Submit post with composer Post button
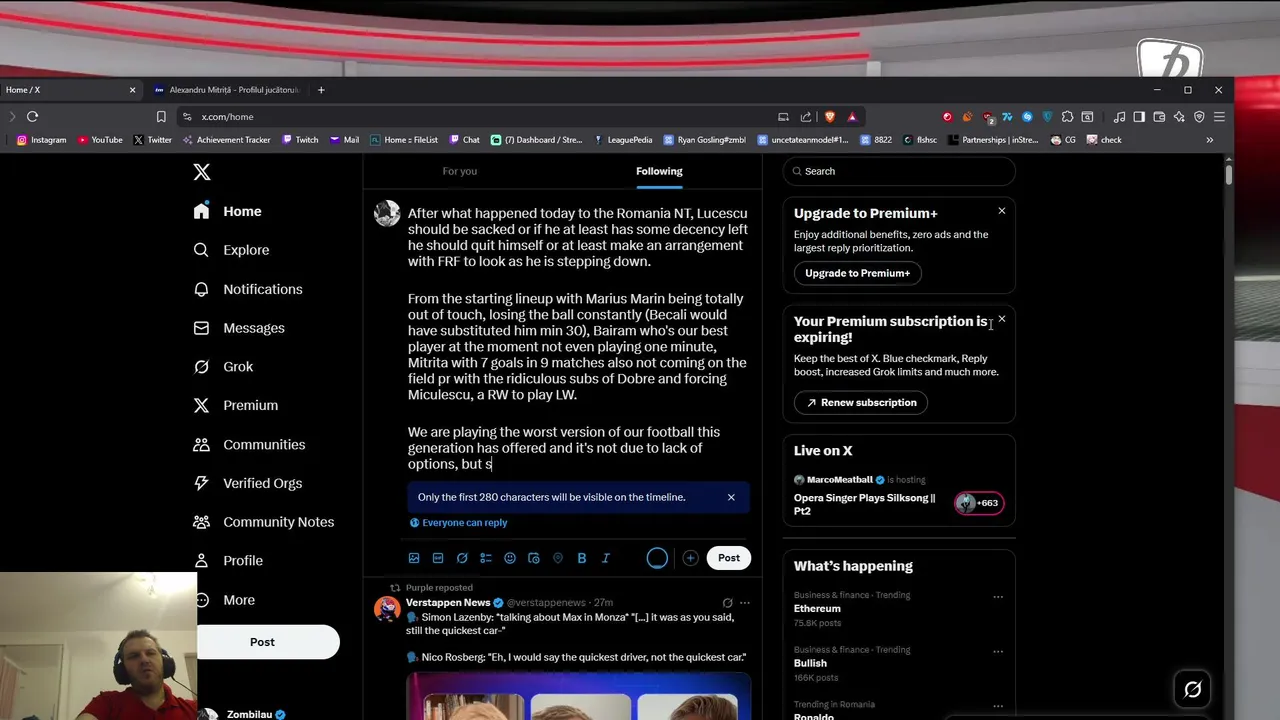This screenshot has height=720, width=1280. pyautogui.click(x=729, y=558)
